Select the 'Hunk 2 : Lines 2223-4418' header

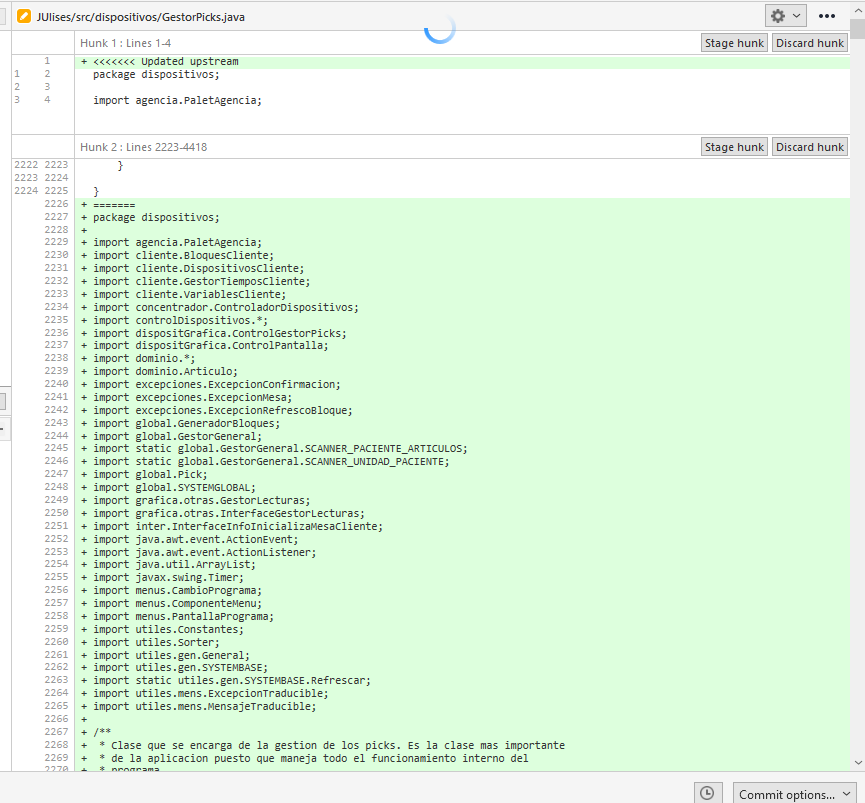[143, 147]
